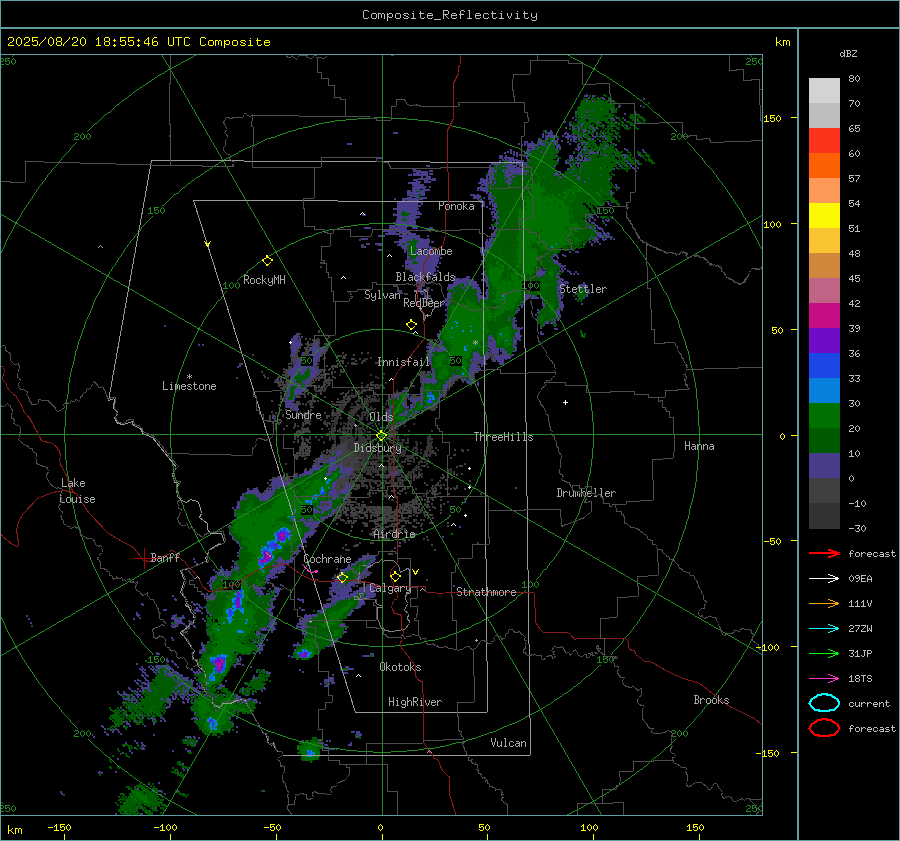Click the Vulcan town label
Screen dimensions: 900x841
(x=508, y=743)
